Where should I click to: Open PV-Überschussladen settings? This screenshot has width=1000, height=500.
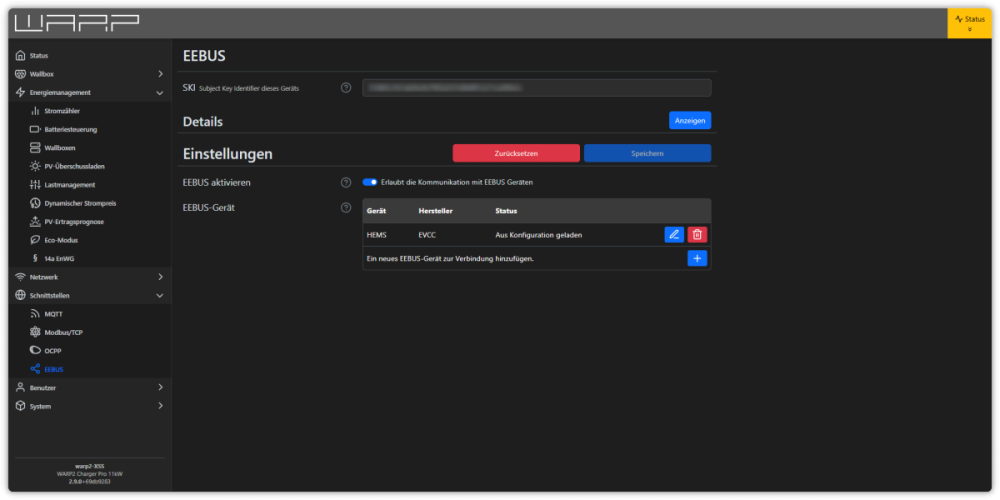[75, 166]
